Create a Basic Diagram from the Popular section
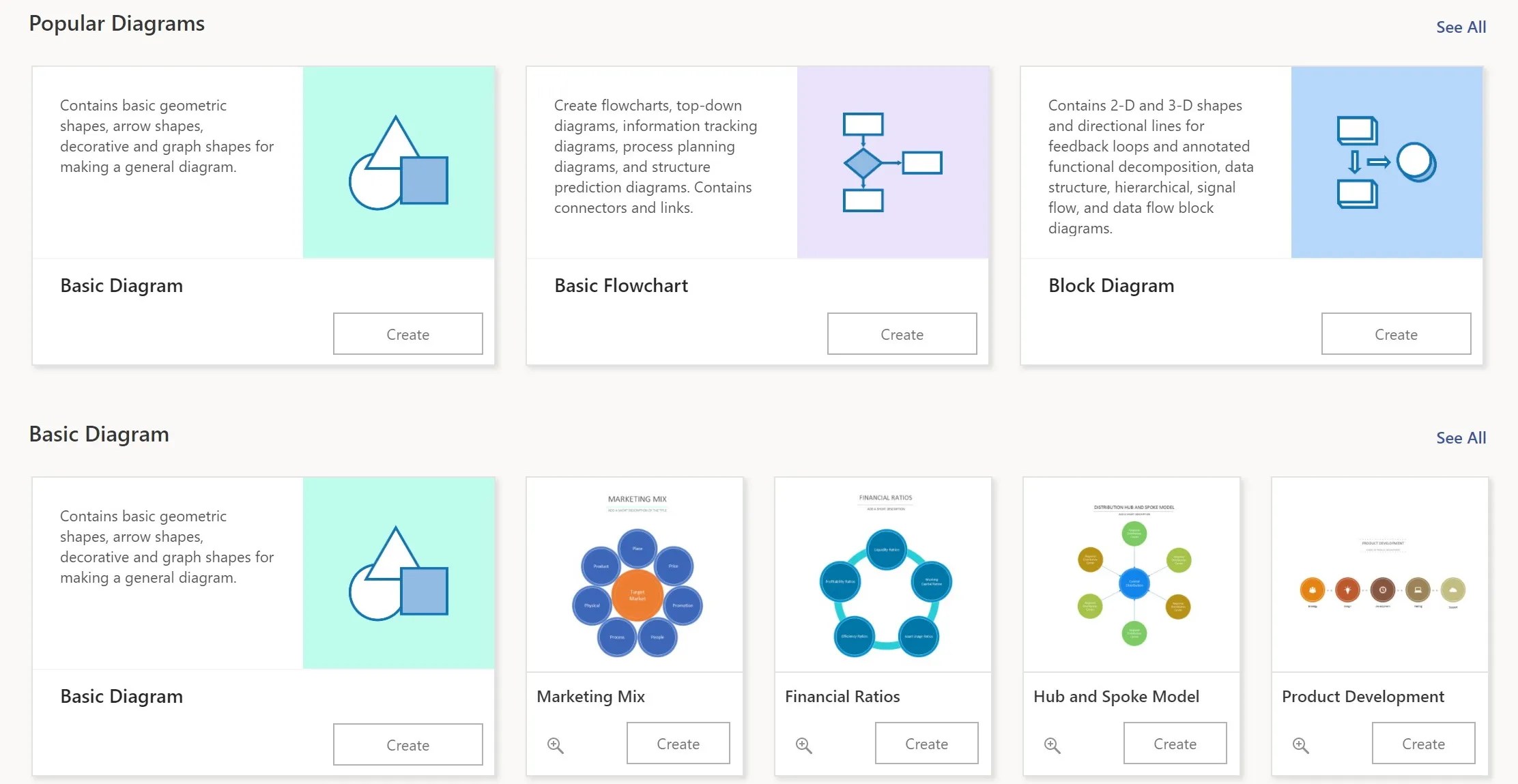 (x=407, y=334)
